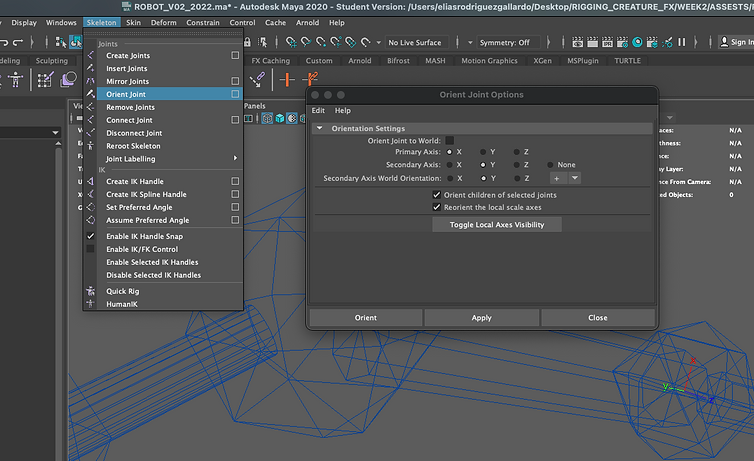Click the orange locator cross shelf icon
The height and width of the screenshot is (461, 754).
click(x=287, y=79)
